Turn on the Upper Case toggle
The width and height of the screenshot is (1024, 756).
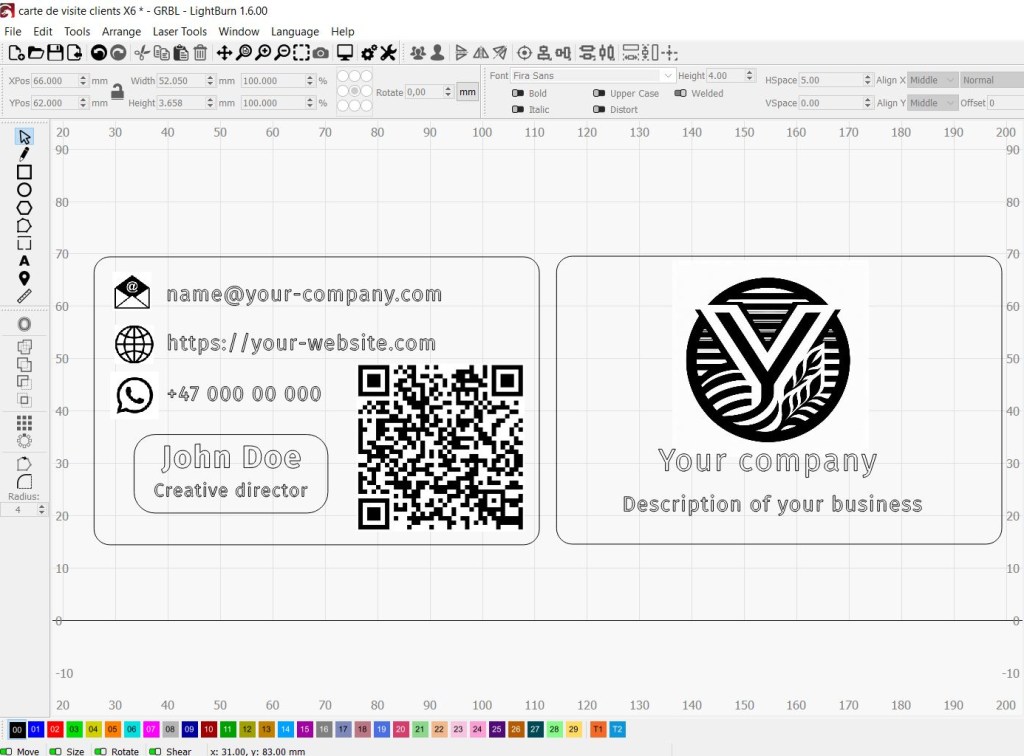tap(600, 94)
